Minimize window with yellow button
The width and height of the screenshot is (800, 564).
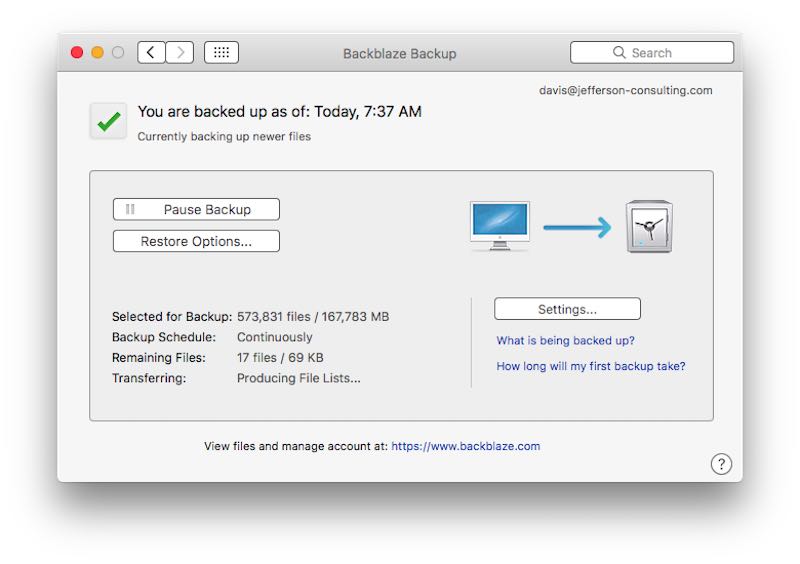point(97,53)
